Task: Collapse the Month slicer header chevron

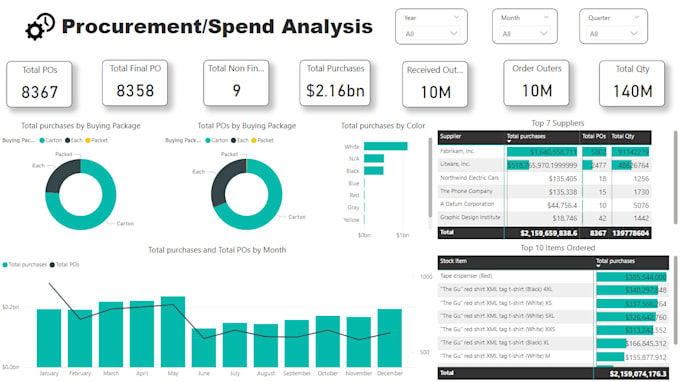Action: click(546, 17)
